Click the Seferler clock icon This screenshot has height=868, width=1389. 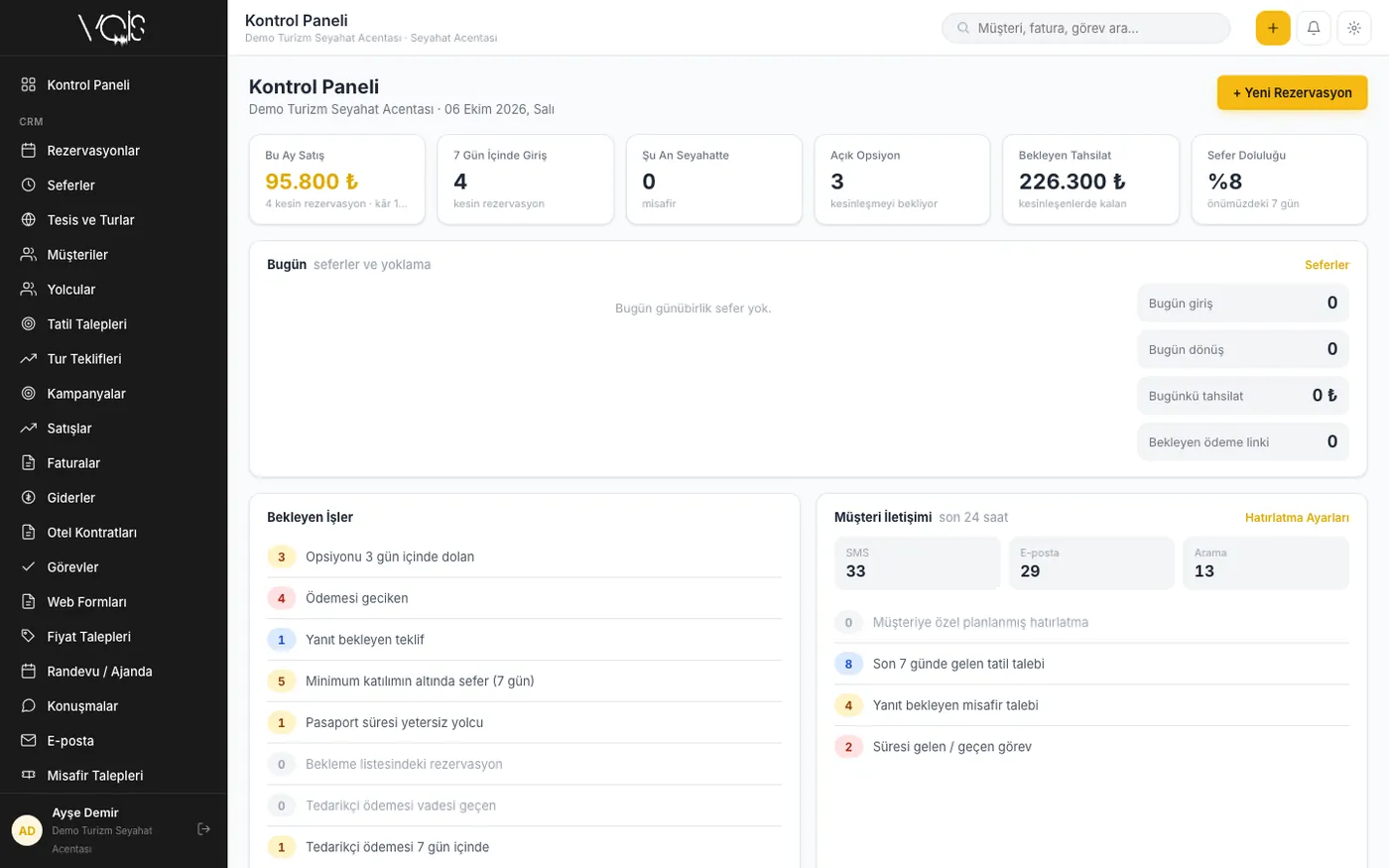tap(29, 186)
